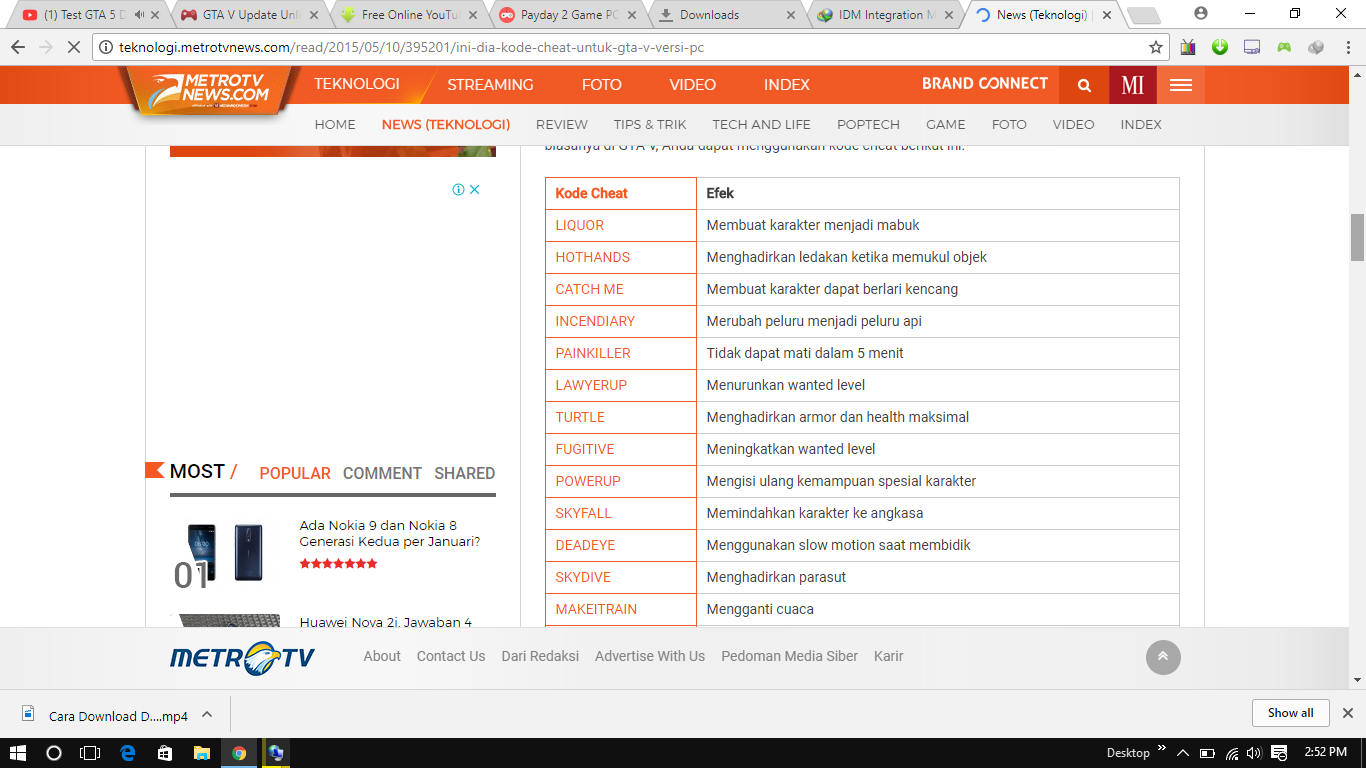Open the green download-arrow extension
This screenshot has width=1366, height=768.
pos(1220,47)
